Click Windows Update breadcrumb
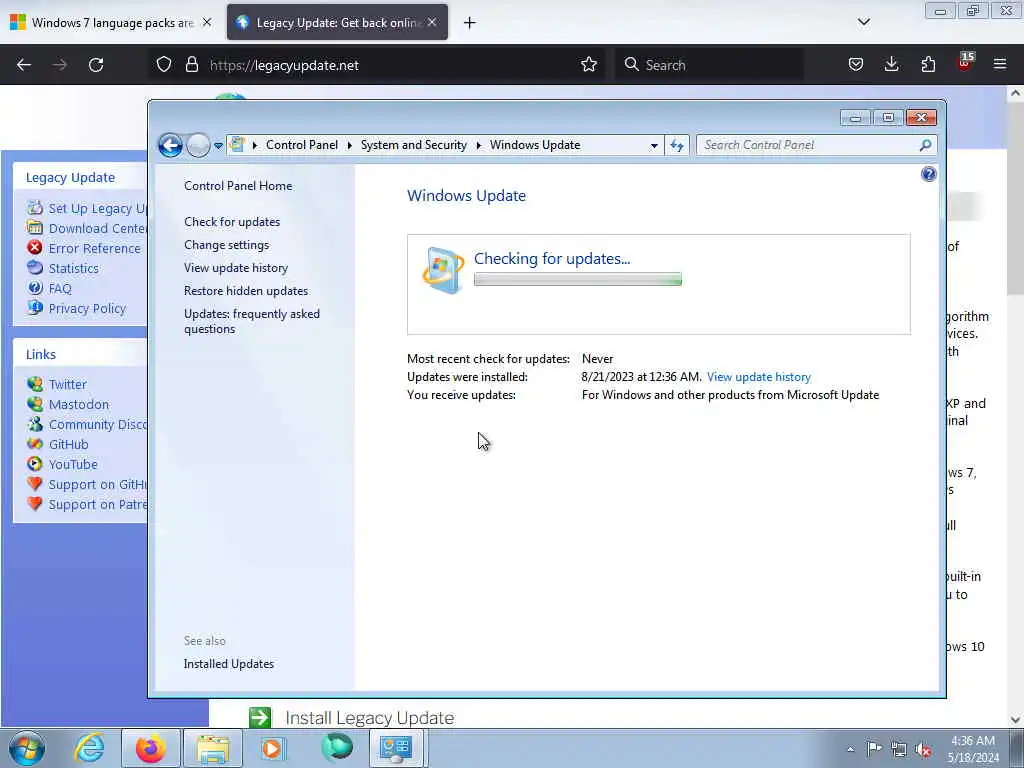Image resolution: width=1024 pixels, height=768 pixels. coord(535,145)
